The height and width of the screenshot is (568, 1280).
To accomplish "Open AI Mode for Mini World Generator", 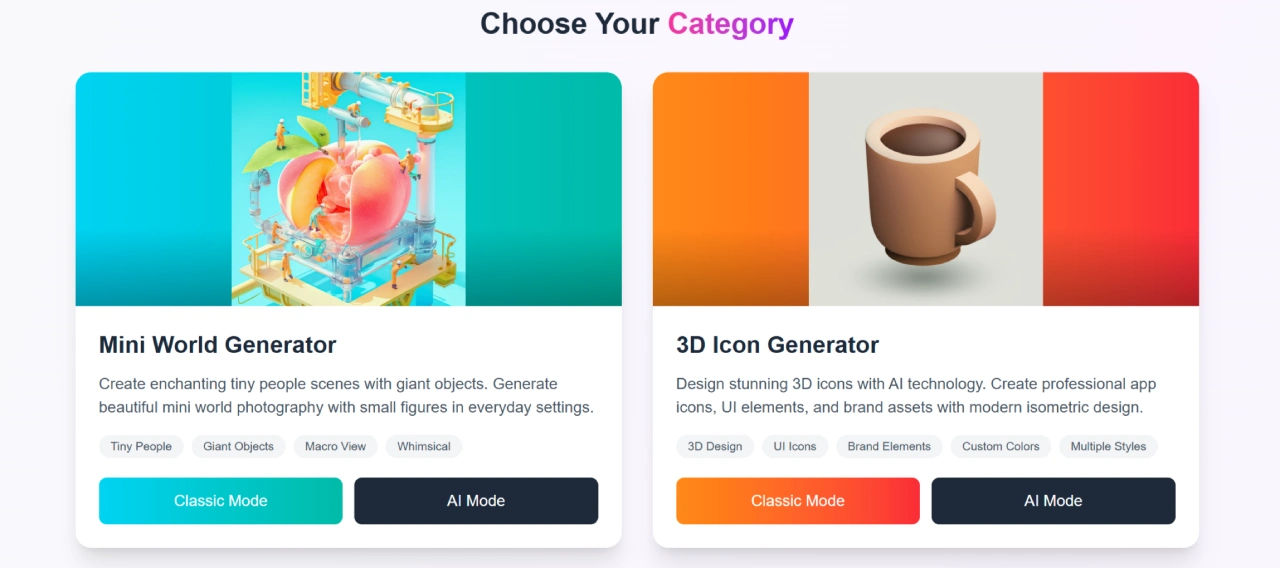I will coord(476,501).
